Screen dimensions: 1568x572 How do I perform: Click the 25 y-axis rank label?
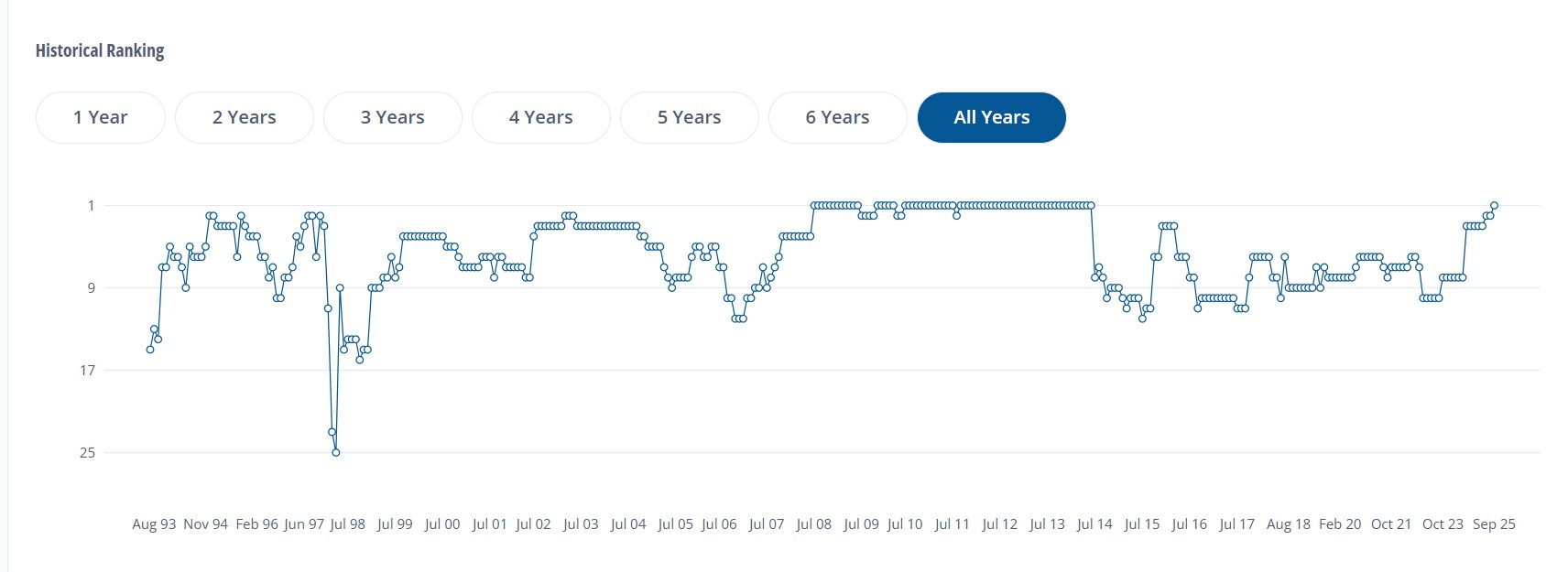point(87,452)
